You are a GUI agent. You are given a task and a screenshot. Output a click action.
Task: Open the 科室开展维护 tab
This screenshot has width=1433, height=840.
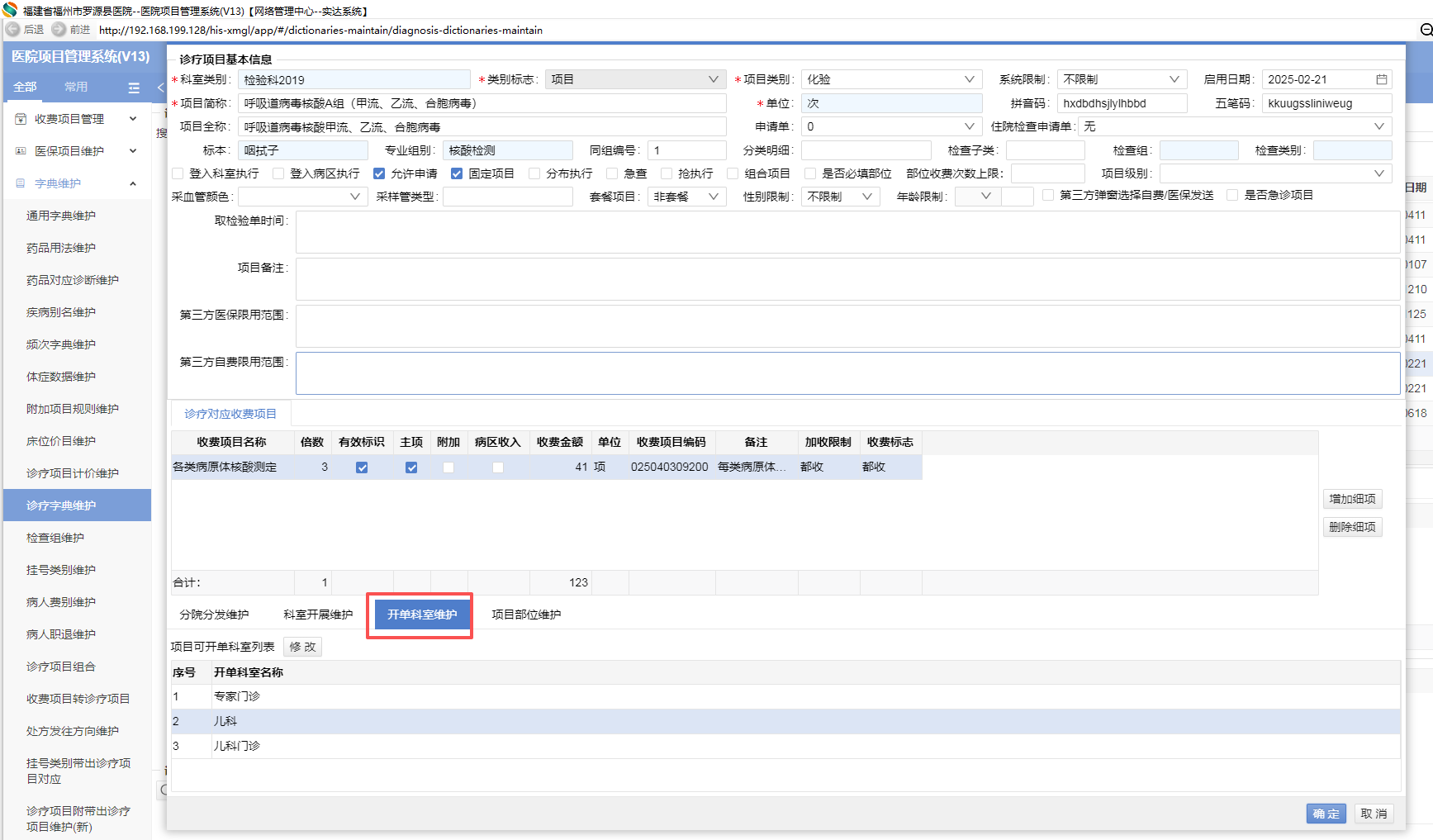[318, 615]
